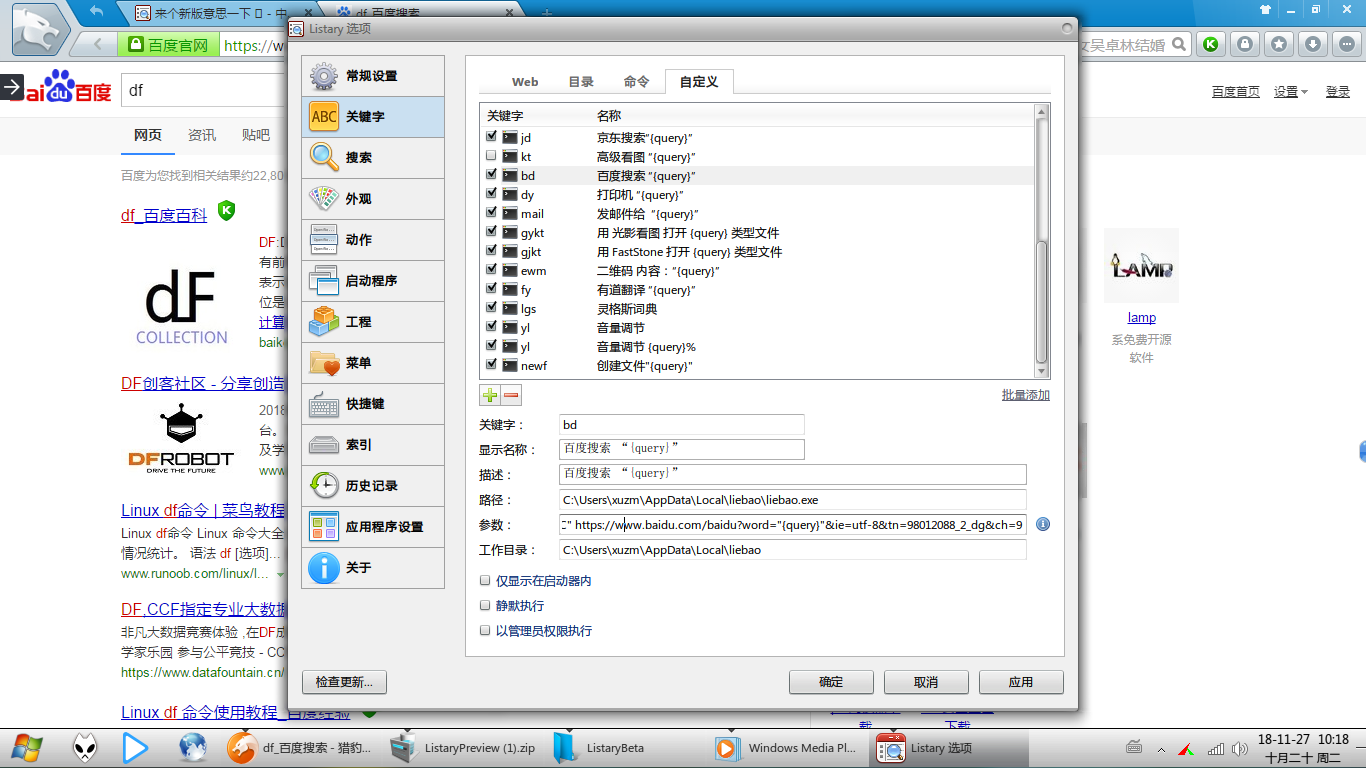Click the star favorites icon in browser
1366x768 pixels.
[1279, 44]
